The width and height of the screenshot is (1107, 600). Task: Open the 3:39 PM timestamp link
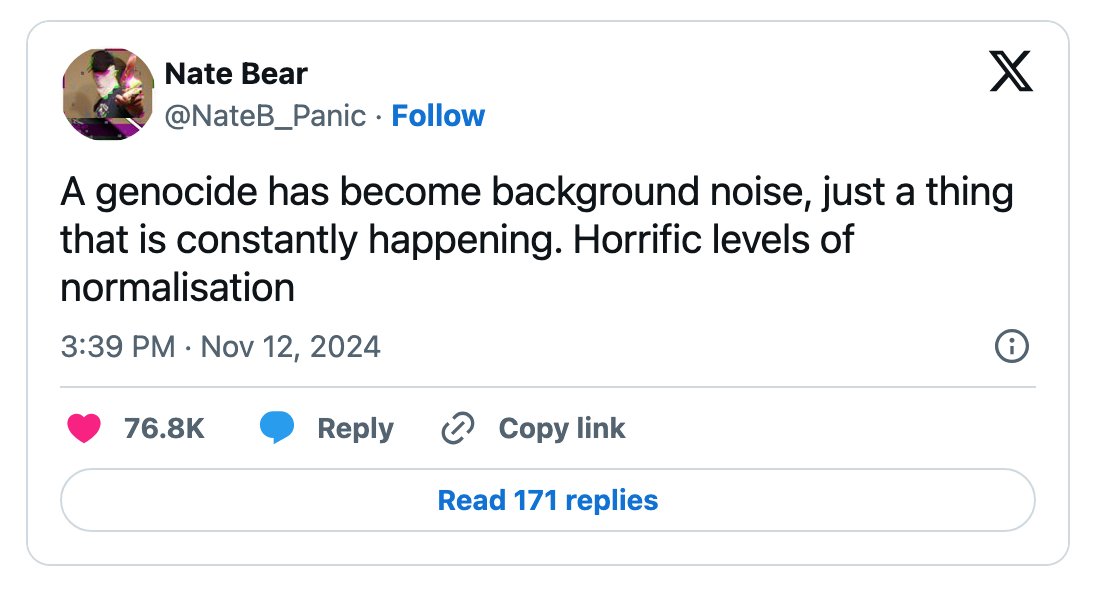point(117,347)
